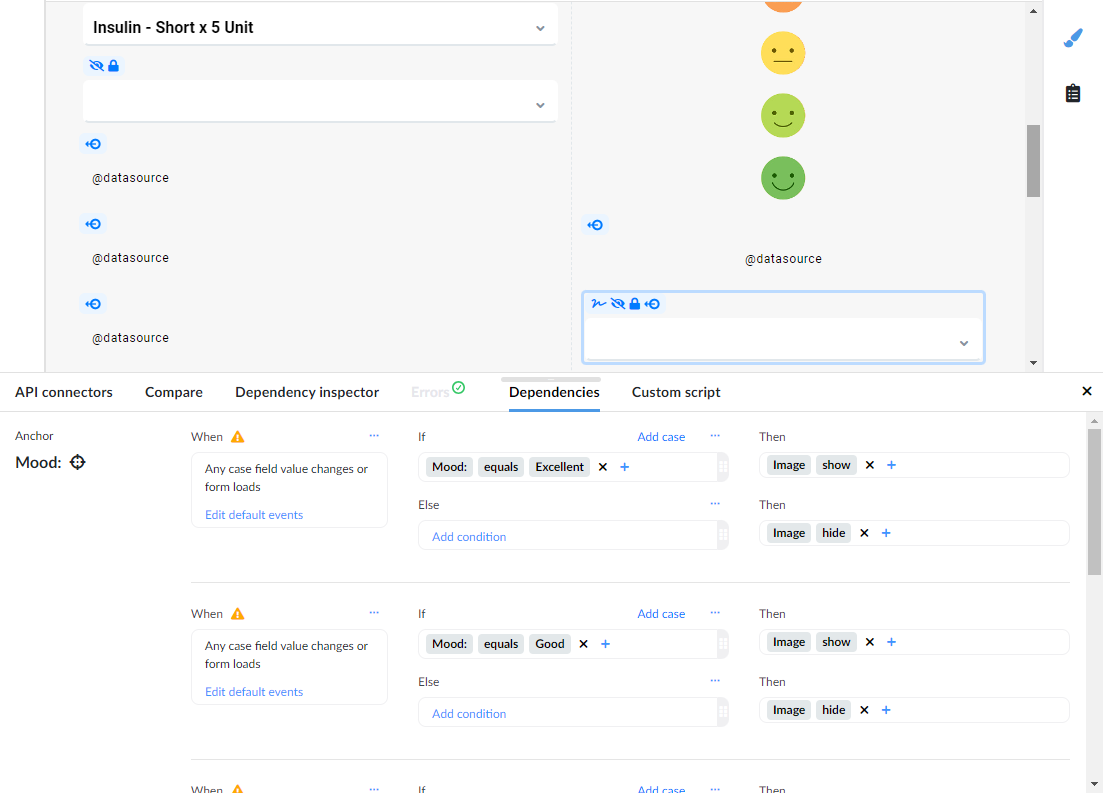Add action after Image hide in Excellent rule
The width and height of the screenshot is (1103, 793).
[x=886, y=533]
